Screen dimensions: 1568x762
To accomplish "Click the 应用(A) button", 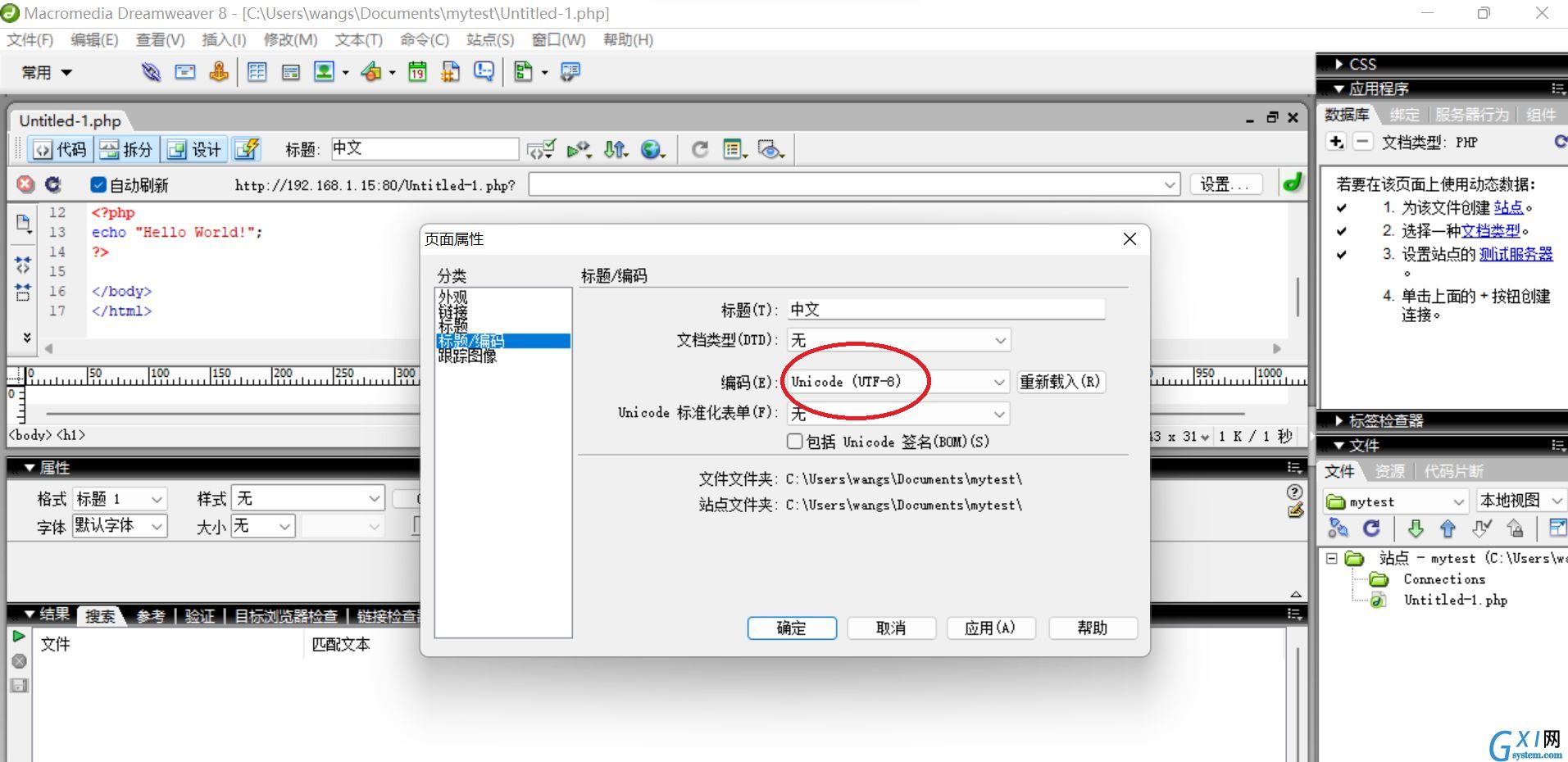I will [x=990, y=628].
